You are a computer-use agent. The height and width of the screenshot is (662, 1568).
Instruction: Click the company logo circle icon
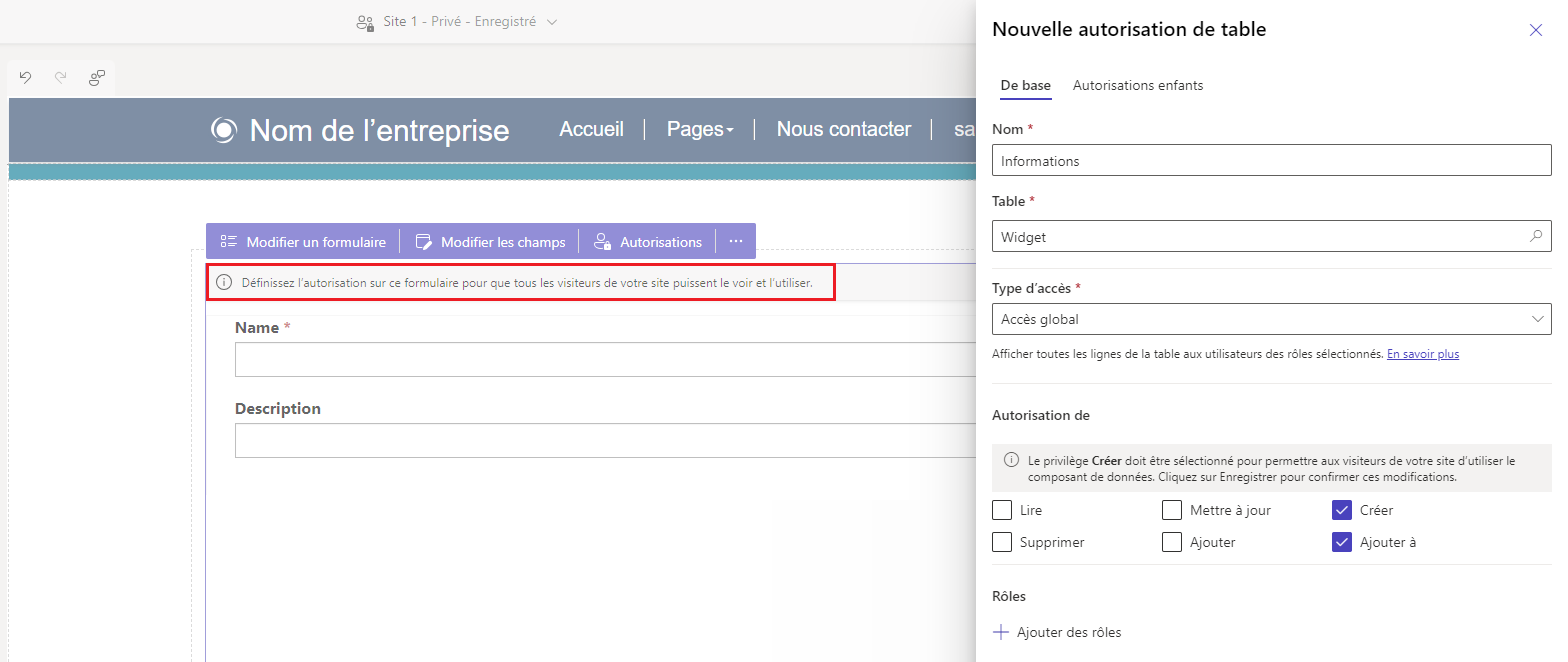tap(224, 130)
